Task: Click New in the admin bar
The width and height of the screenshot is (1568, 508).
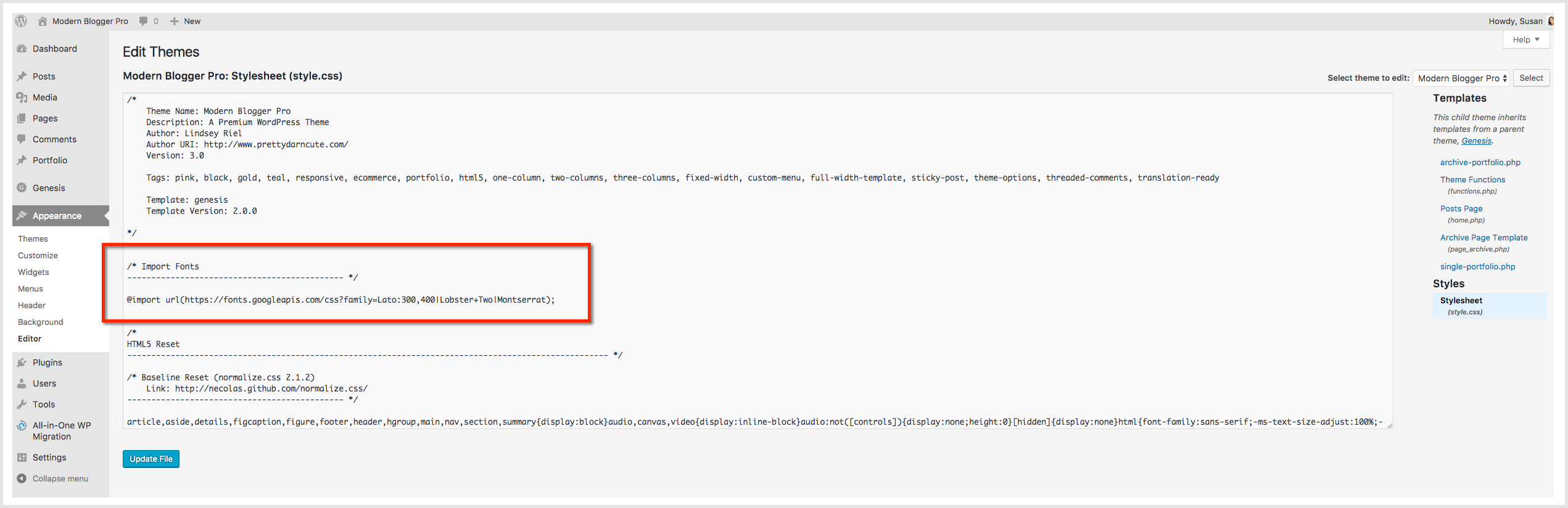Action: coord(192,21)
